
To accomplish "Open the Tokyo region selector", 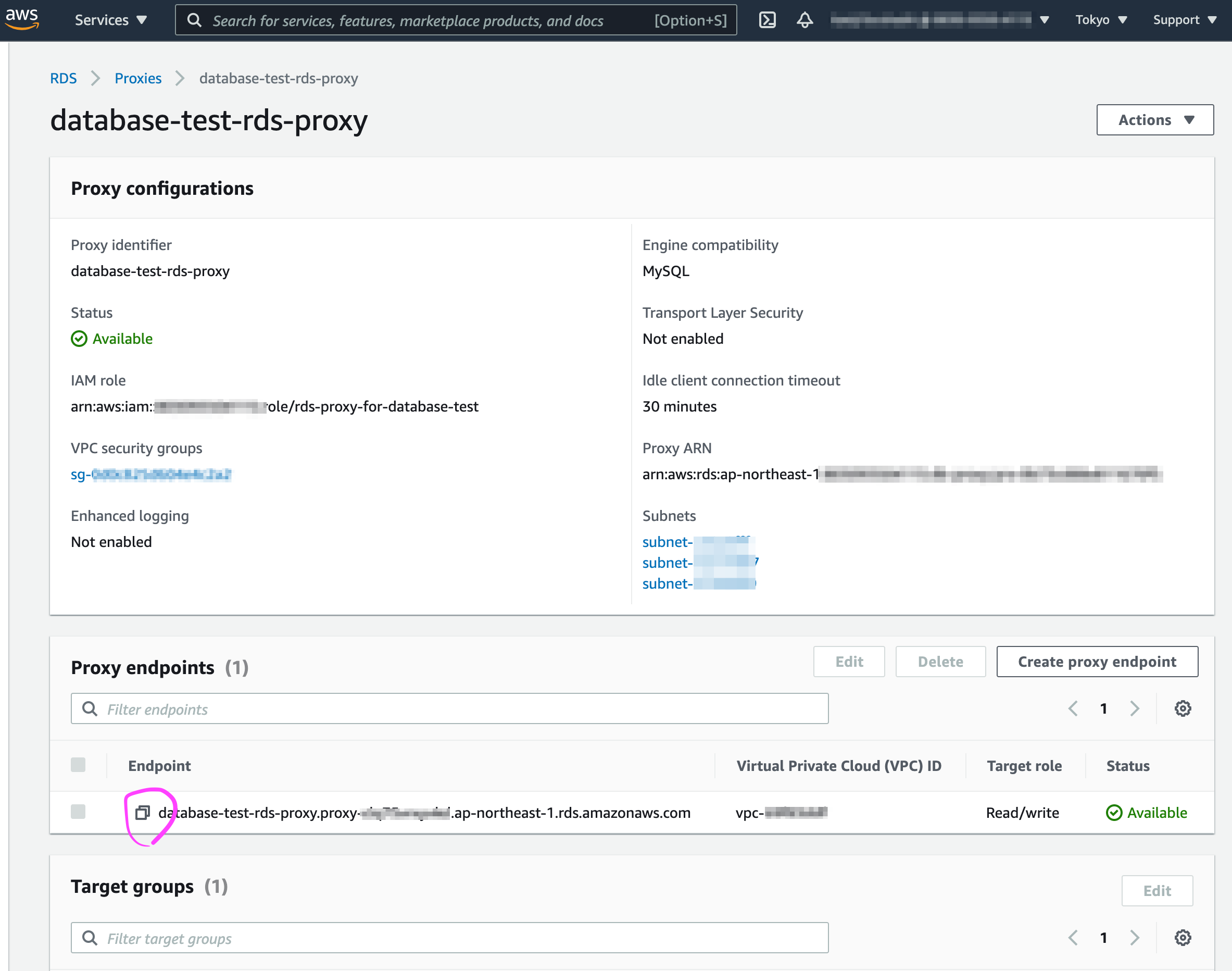I will pyautogui.click(x=1101, y=20).
